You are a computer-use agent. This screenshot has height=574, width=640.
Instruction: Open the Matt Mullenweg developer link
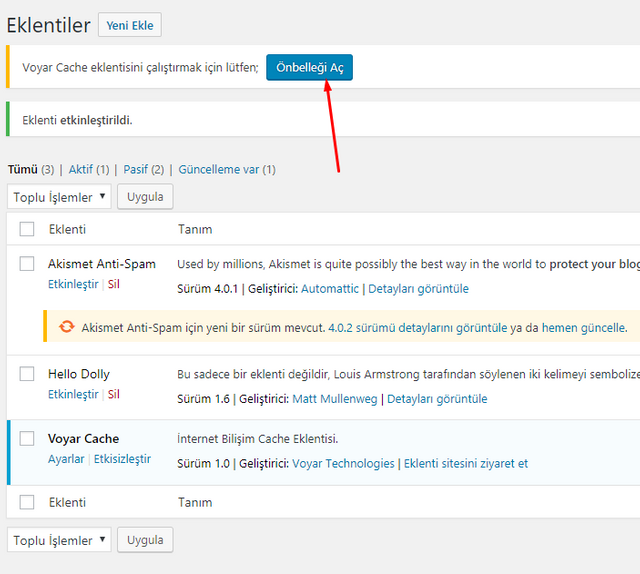click(335, 399)
